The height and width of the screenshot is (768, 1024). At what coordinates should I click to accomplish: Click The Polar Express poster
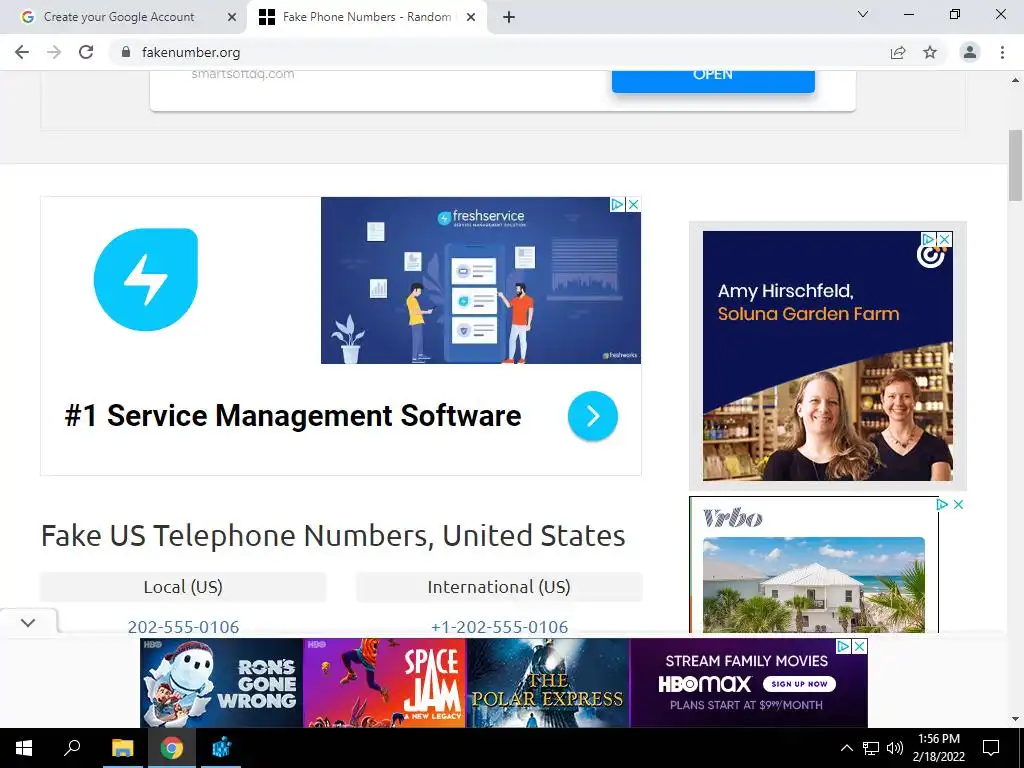547,683
